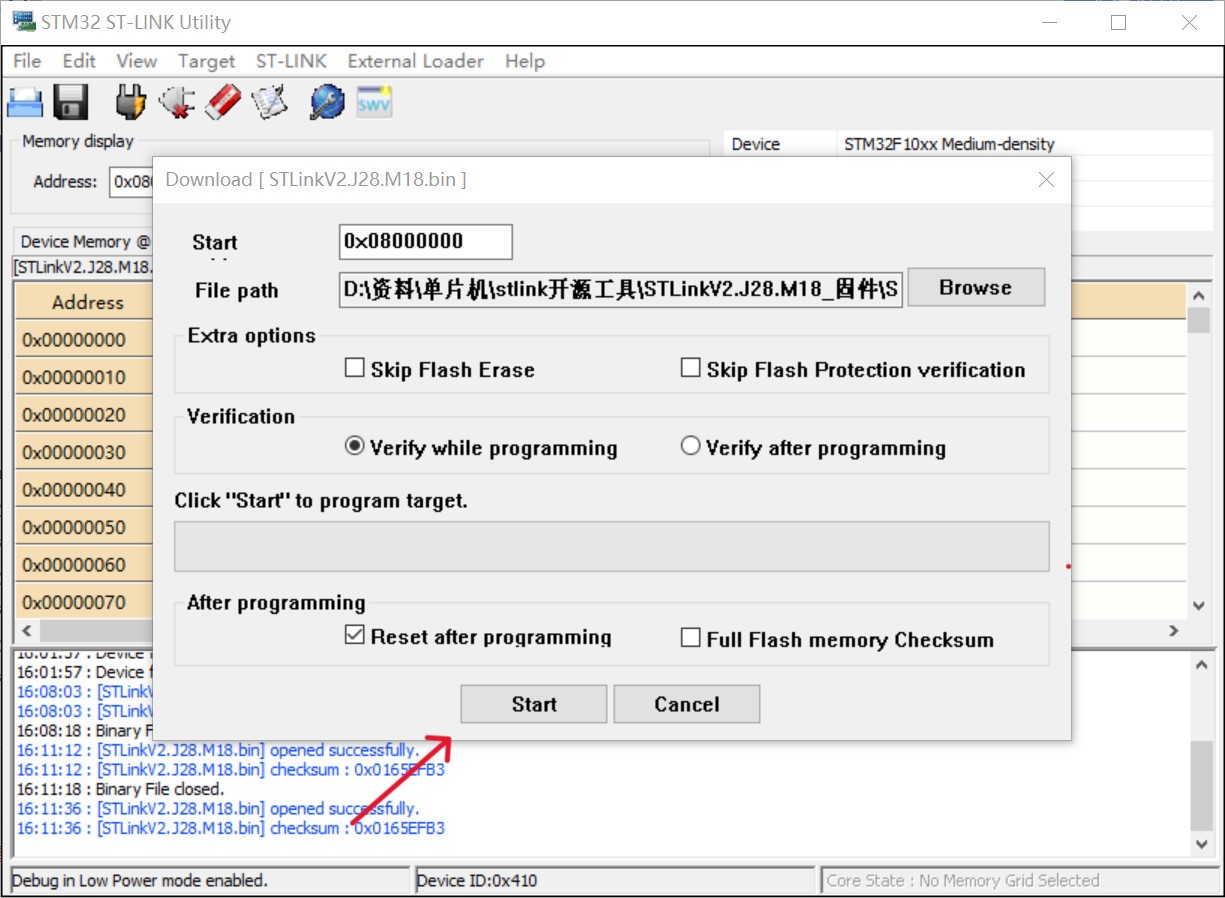Maximize the ST-LINK Utility window
1225x898 pixels.
point(1119,22)
